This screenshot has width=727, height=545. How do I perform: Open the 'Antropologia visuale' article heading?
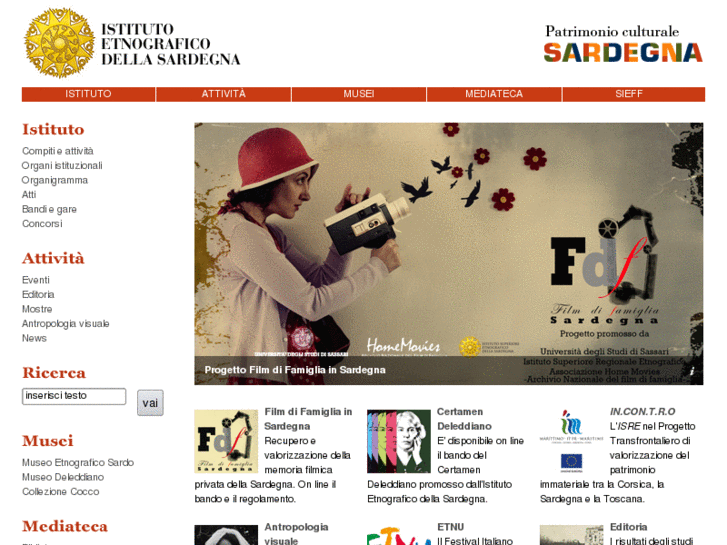point(296,534)
